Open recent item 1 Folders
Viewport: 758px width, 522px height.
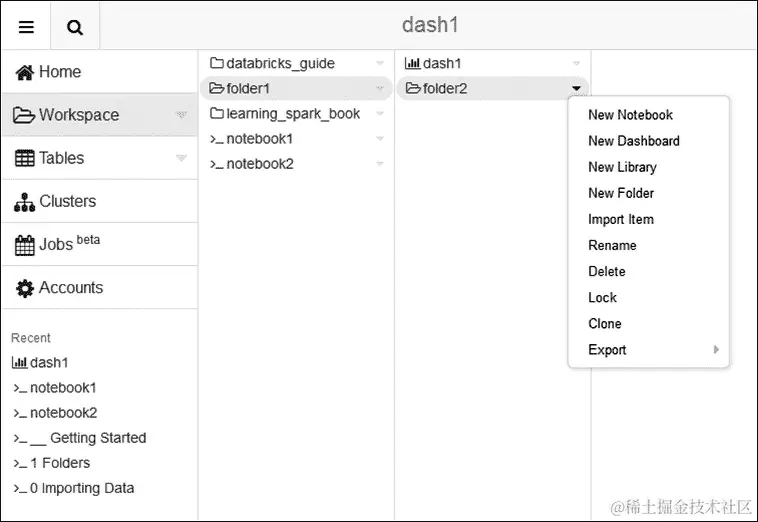60,463
